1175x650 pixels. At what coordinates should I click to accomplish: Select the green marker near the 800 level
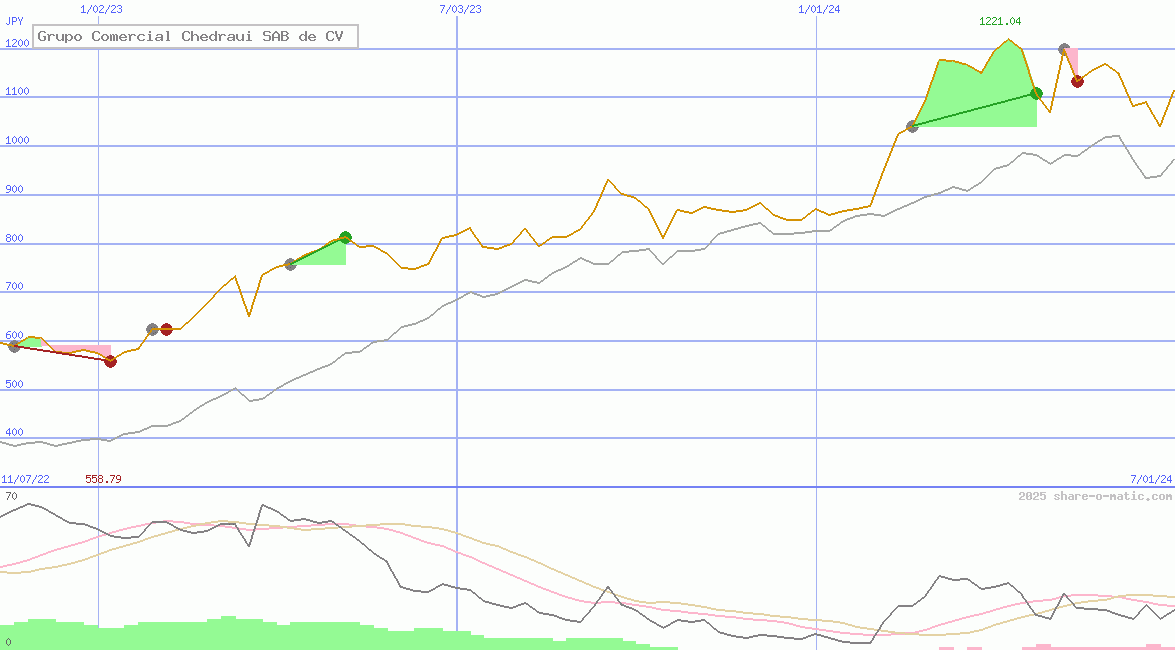click(345, 238)
